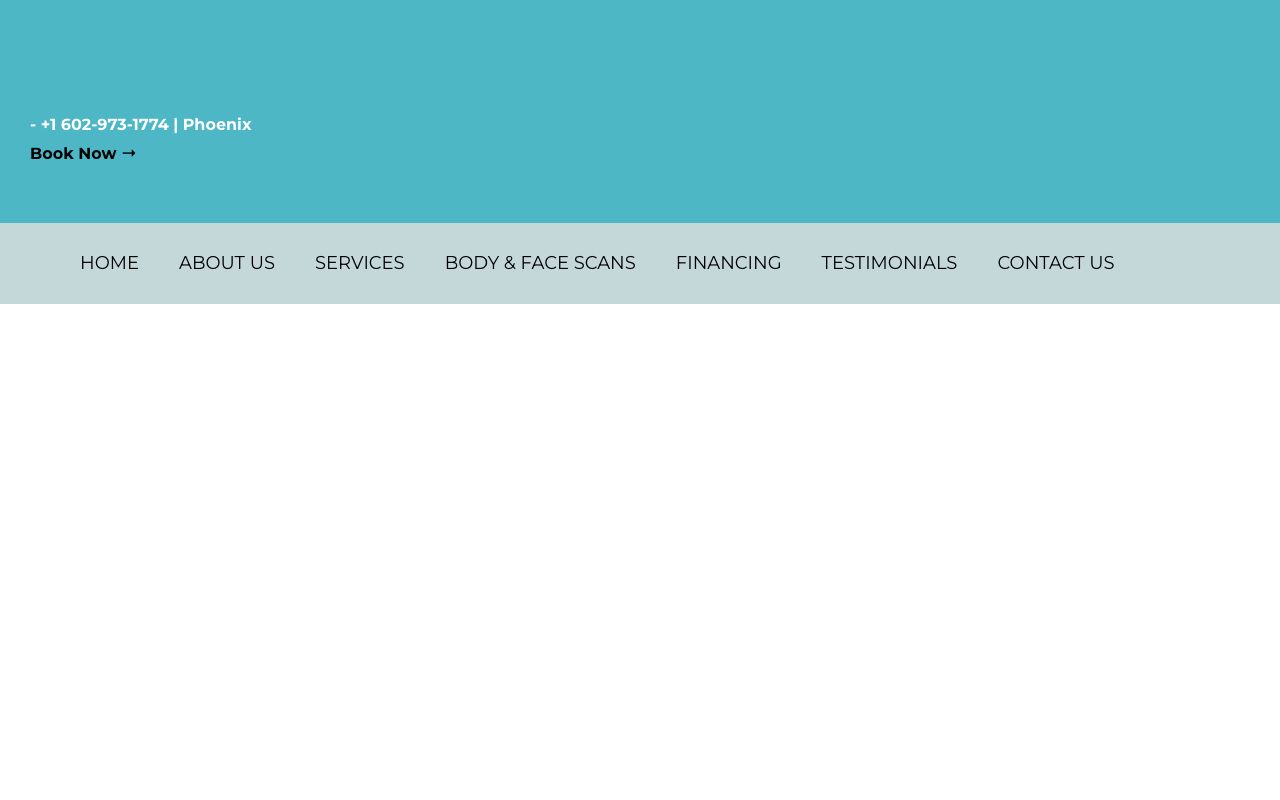The height and width of the screenshot is (800, 1280).
Task: Click the dash before the phone number
Action: pyautogui.click(x=33, y=124)
